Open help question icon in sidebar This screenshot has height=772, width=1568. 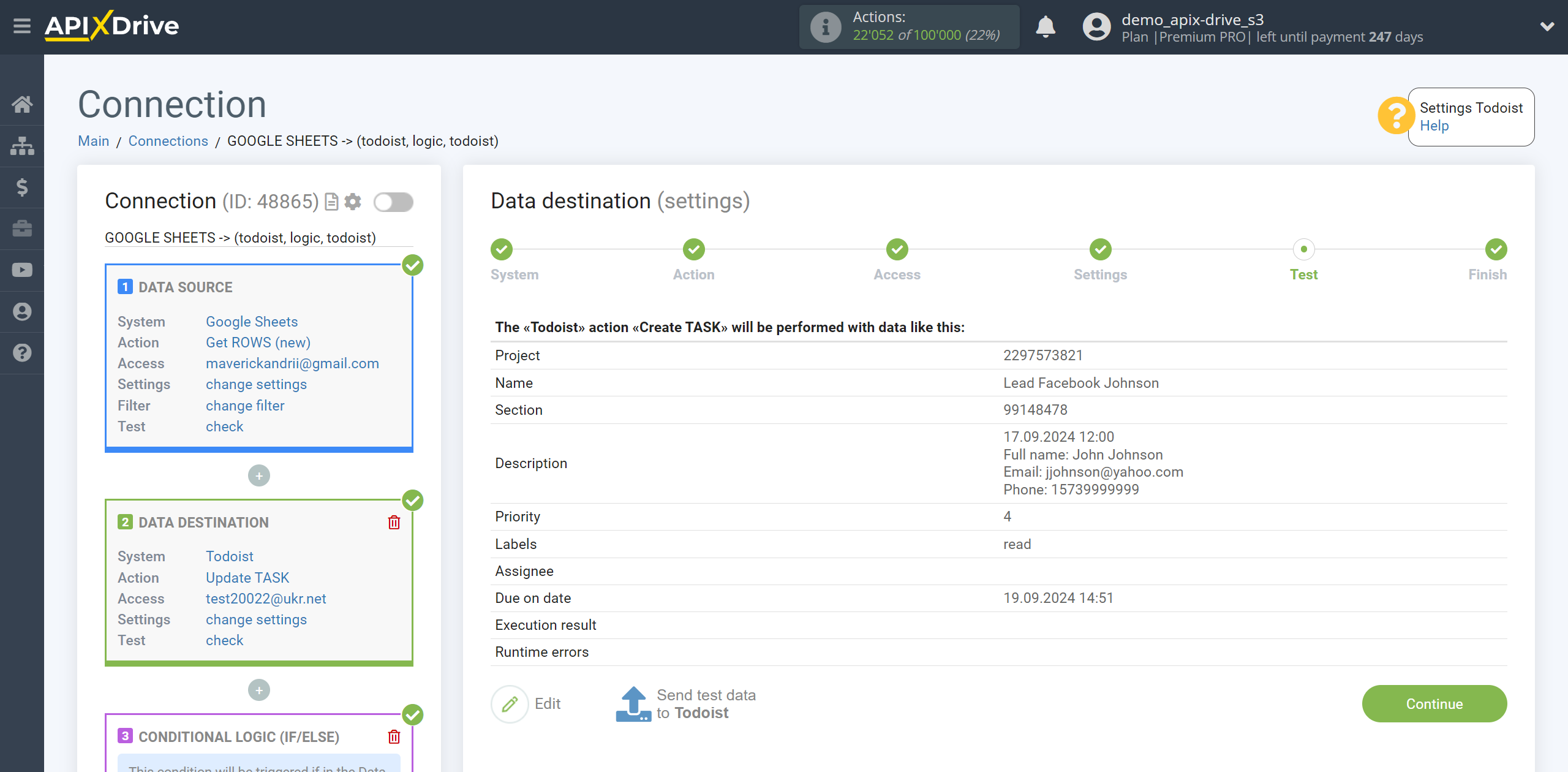22,353
